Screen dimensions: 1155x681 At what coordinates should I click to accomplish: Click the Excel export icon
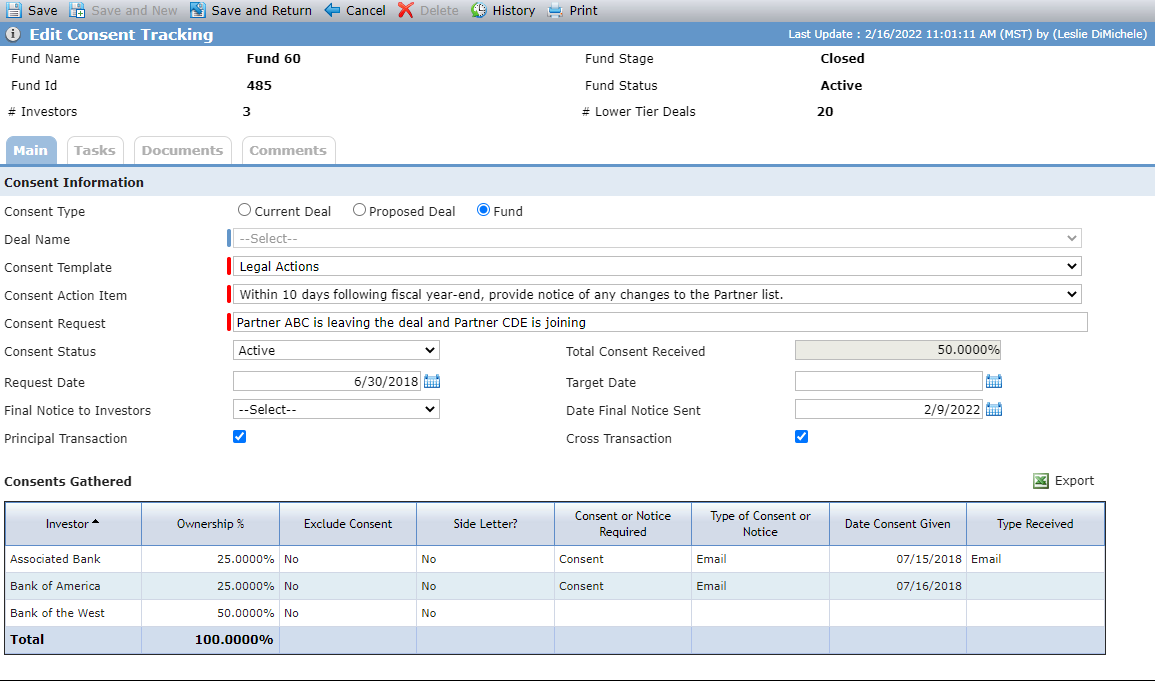[x=1041, y=481]
